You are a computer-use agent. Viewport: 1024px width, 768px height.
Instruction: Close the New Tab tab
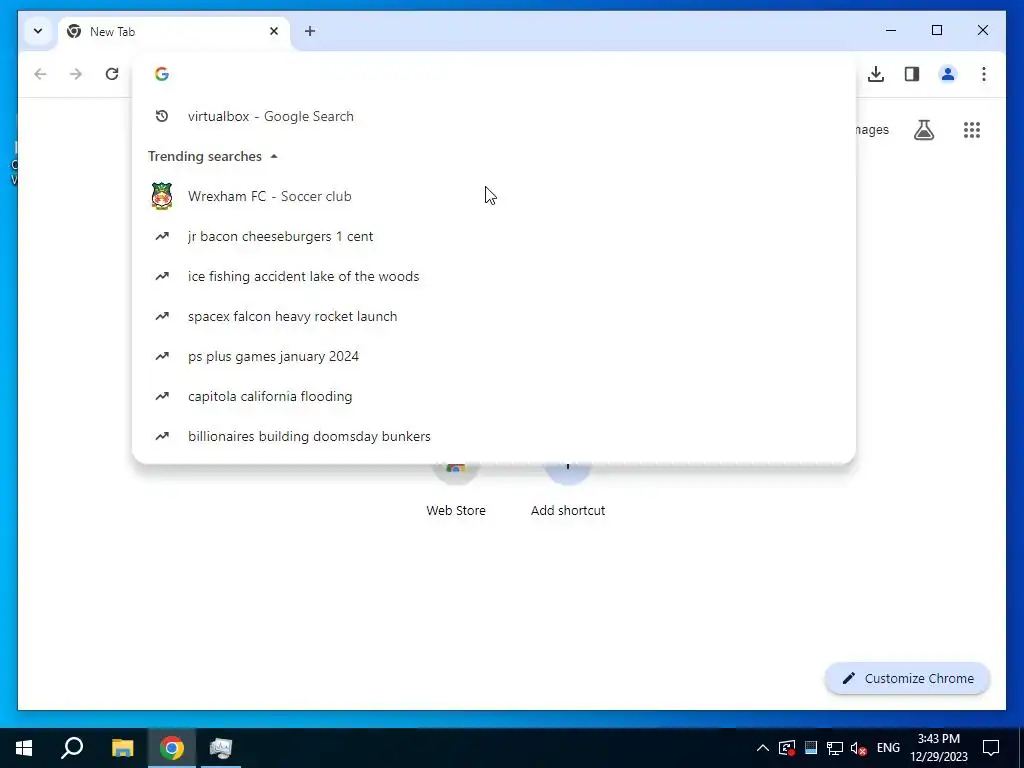tap(274, 31)
